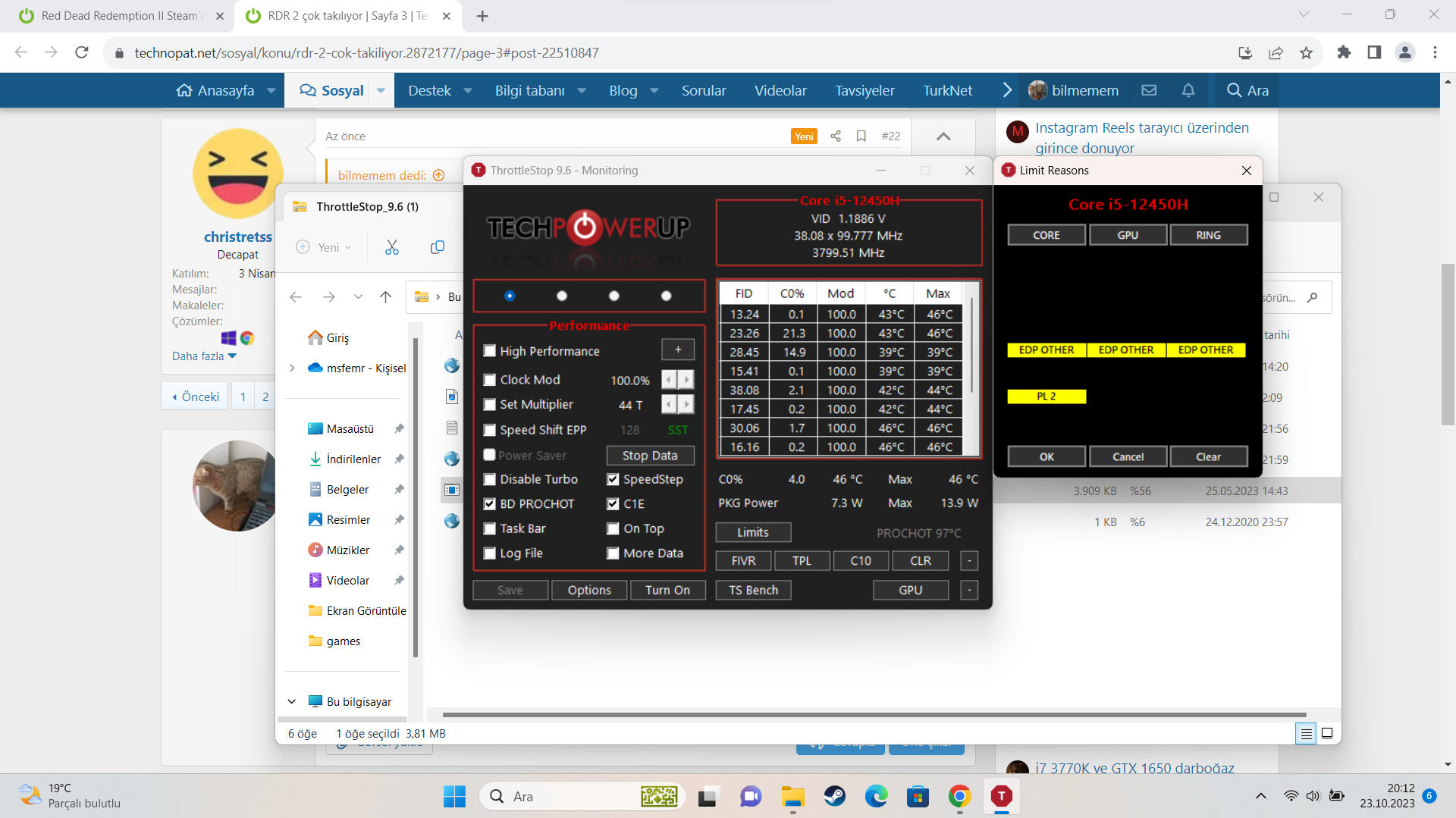
Task: Open browser extensions puzzle icon
Action: pos(1344,52)
